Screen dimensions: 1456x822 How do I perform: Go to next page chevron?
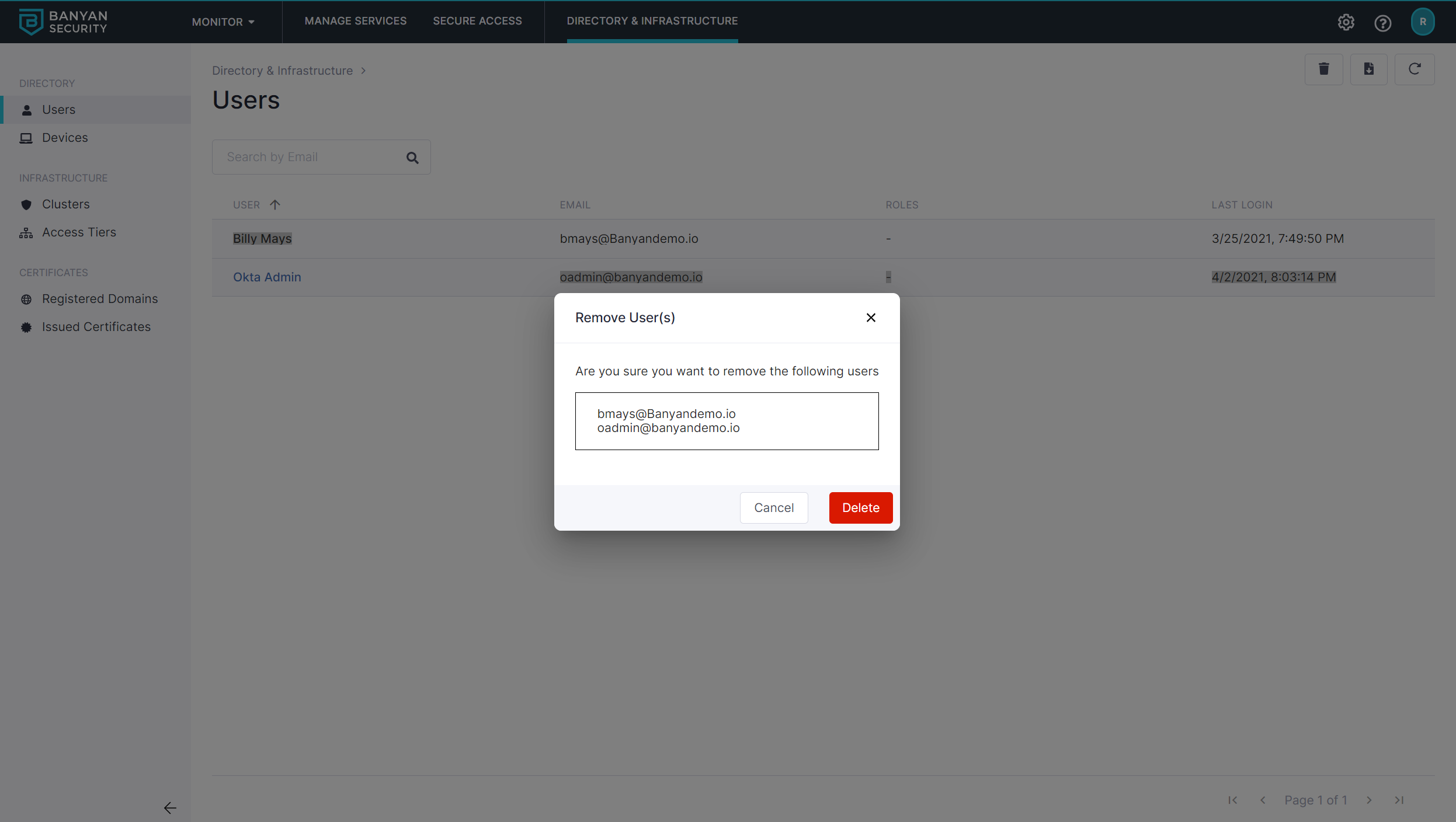[x=1368, y=800]
